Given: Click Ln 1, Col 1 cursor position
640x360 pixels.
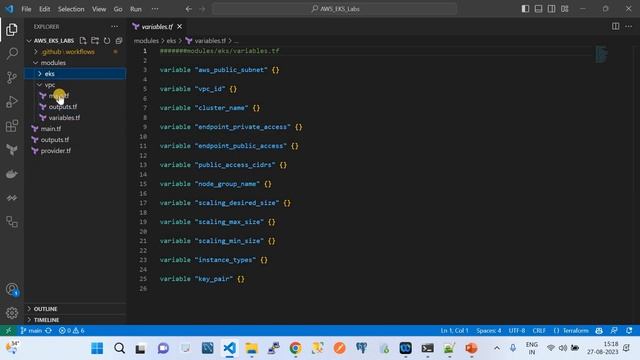Looking at the screenshot, I should (x=454, y=331).
